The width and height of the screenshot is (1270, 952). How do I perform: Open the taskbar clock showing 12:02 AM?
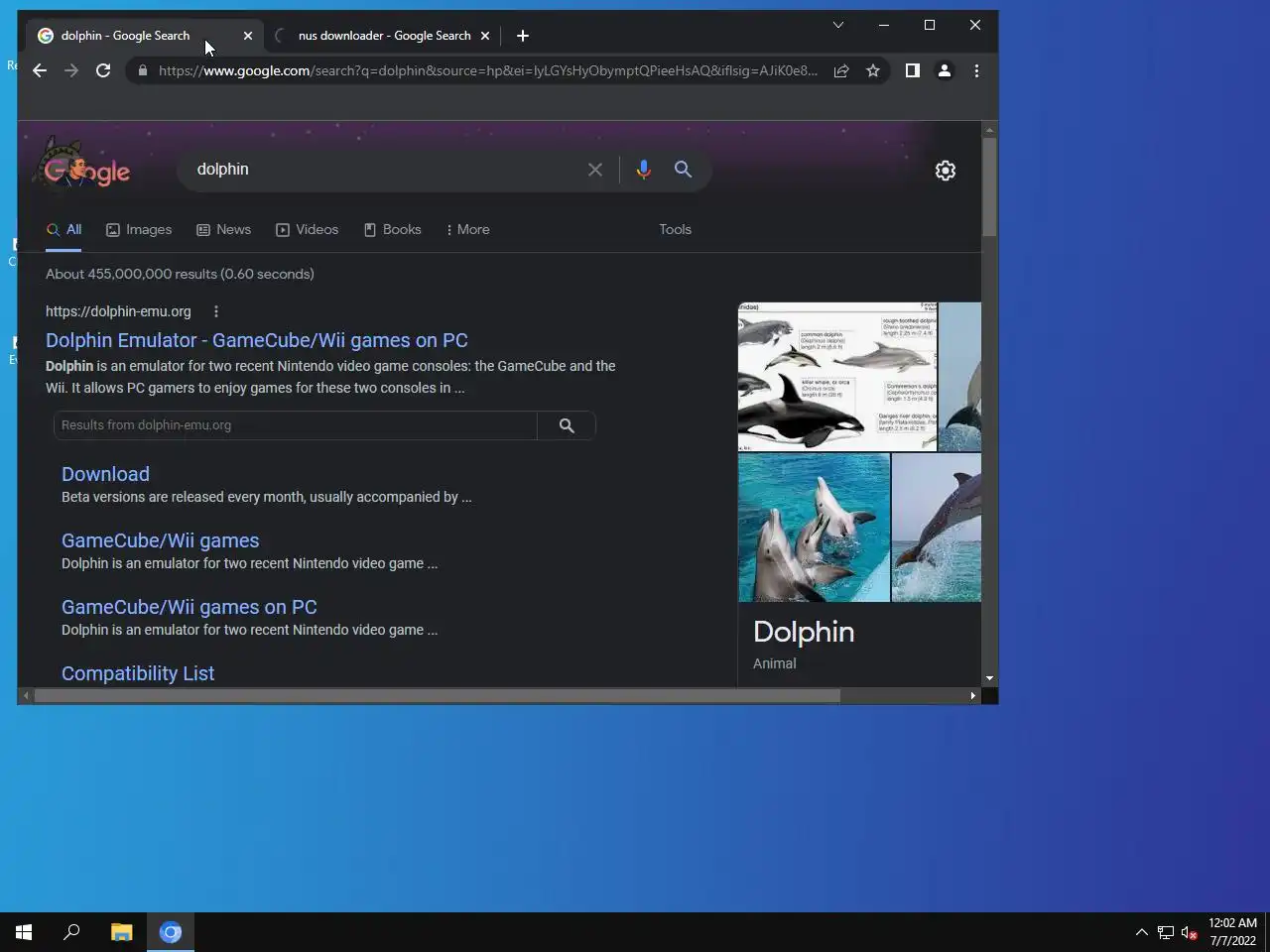point(1232,932)
